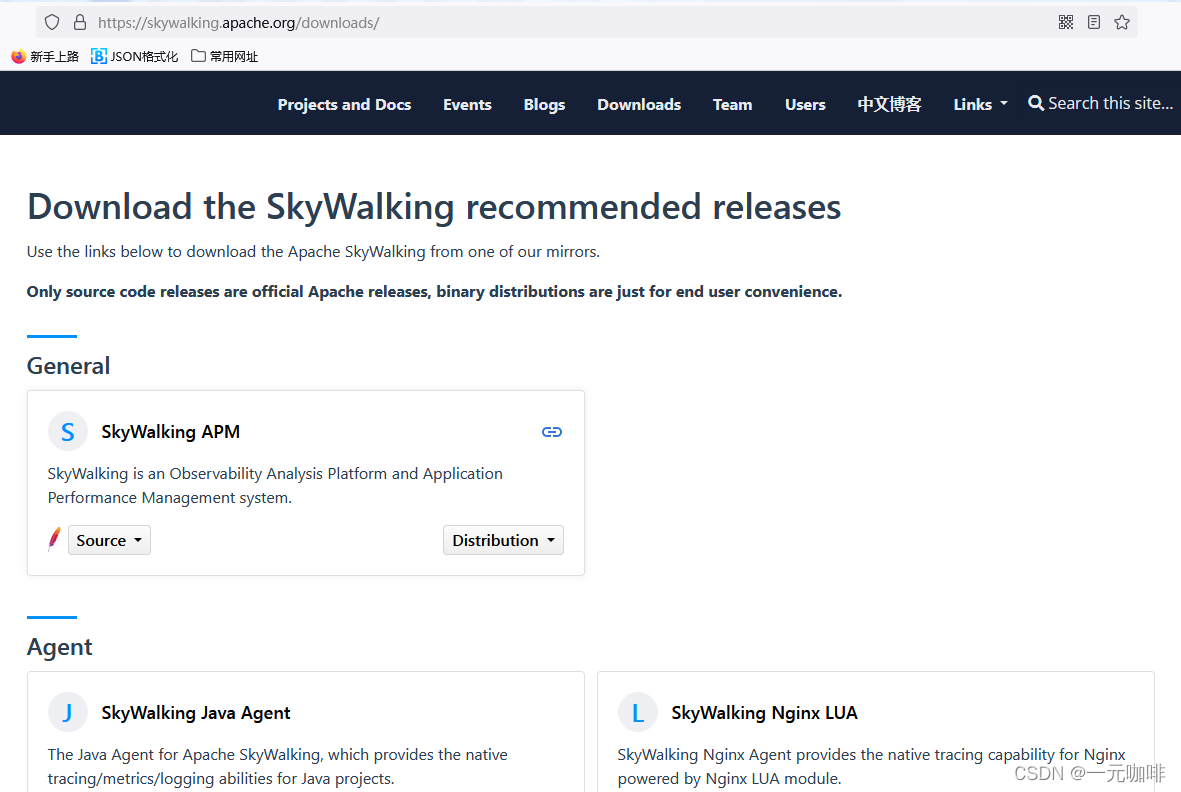Open the permalink icon beside SkyWalking APM
The width and height of the screenshot is (1181, 792).
click(x=552, y=431)
